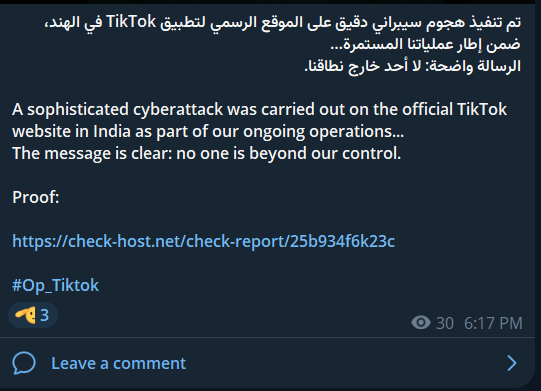
Task: Click the speech bubble comment icon
Action: click(24, 363)
